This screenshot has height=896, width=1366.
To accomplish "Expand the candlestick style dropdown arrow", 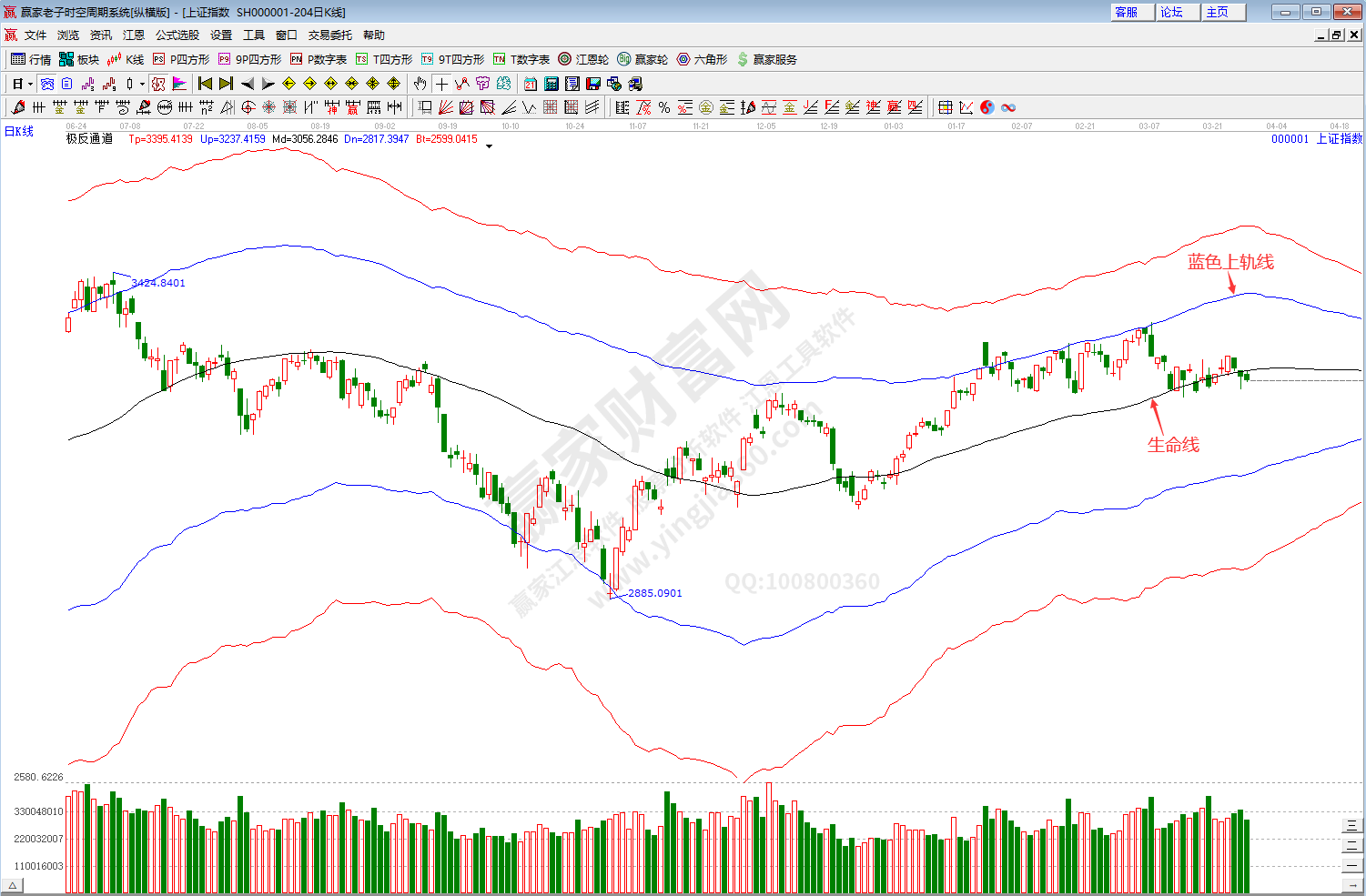I will (142, 85).
